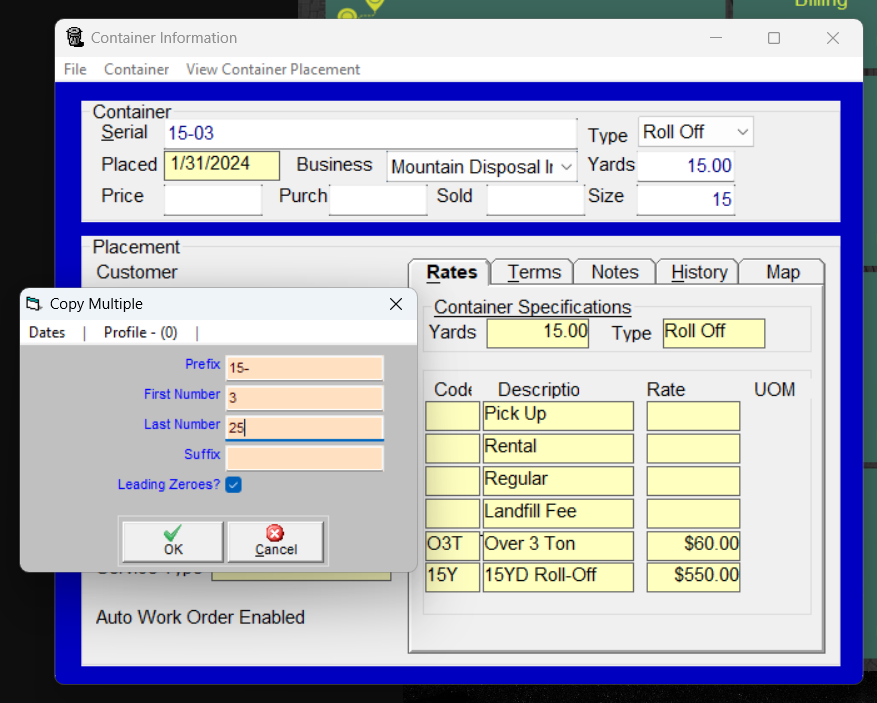Click the Container Information trash can icon
Viewport: 877px width, 703px height.
coord(75,38)
